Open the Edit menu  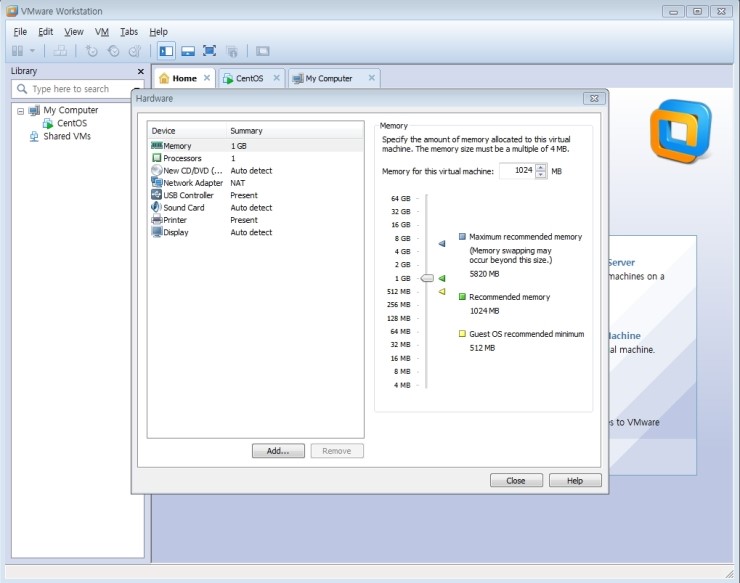click(x=45, y=32)
